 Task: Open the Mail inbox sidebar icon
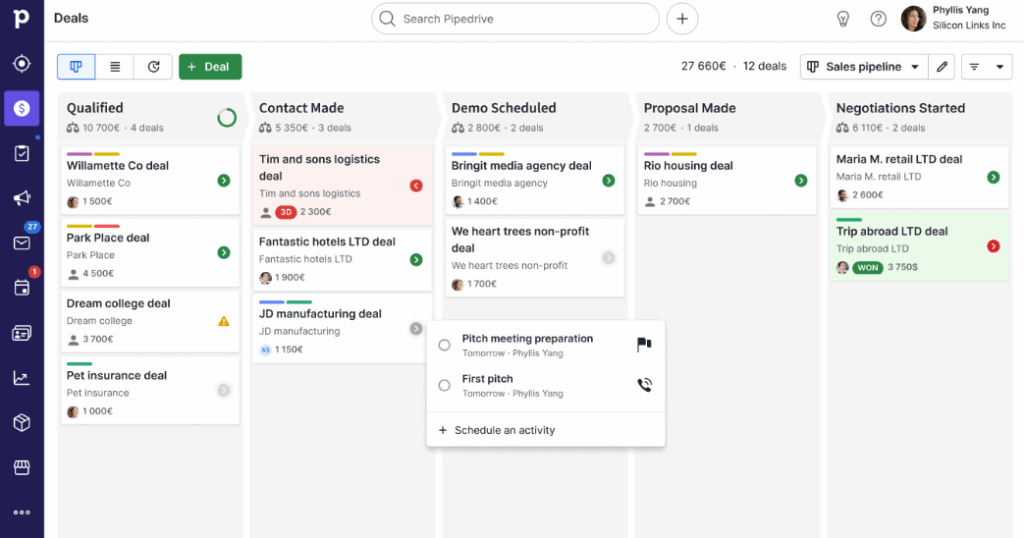coord(21,243)
